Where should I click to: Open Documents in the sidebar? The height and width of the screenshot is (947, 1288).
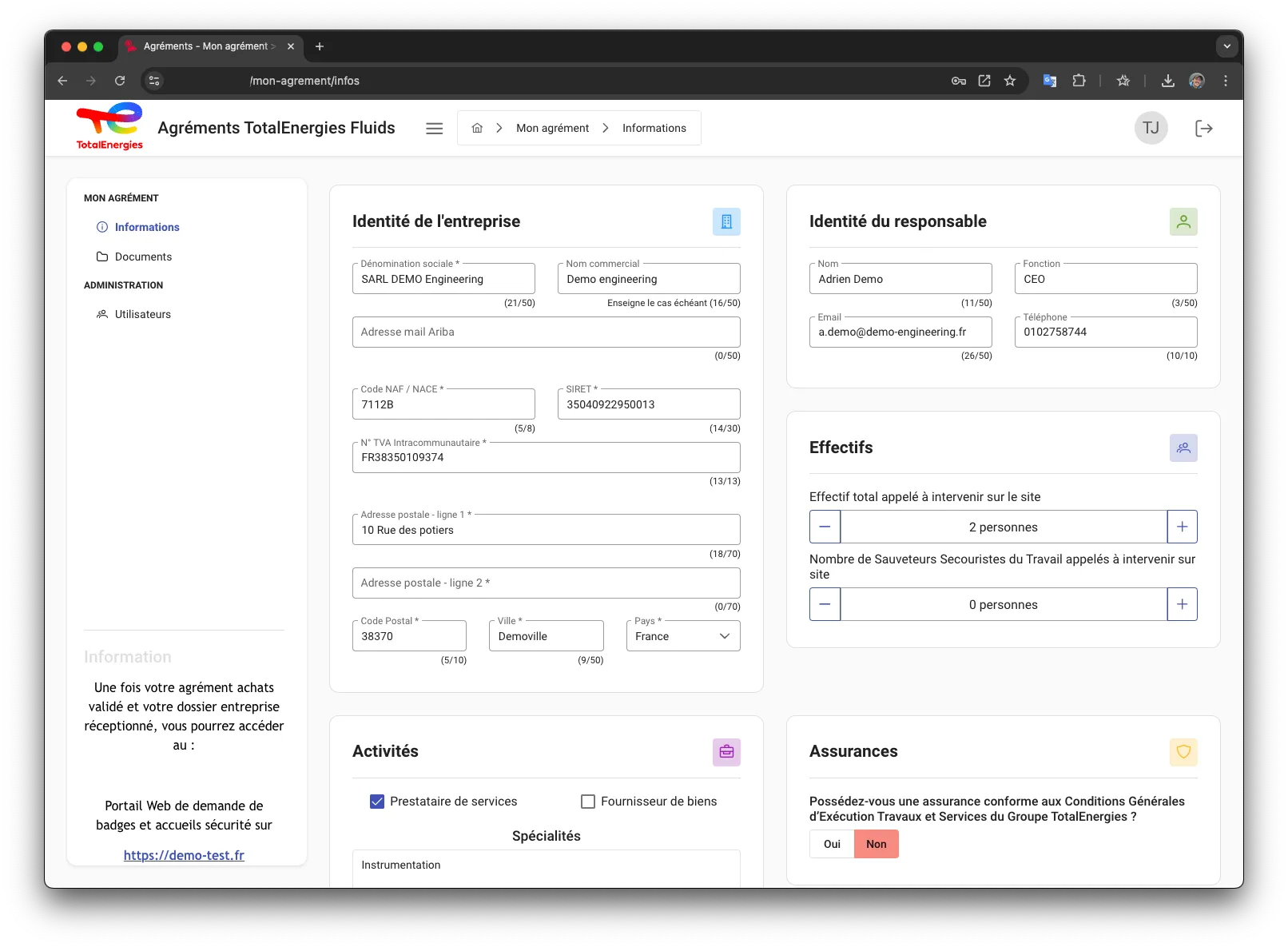coord(143,257)
